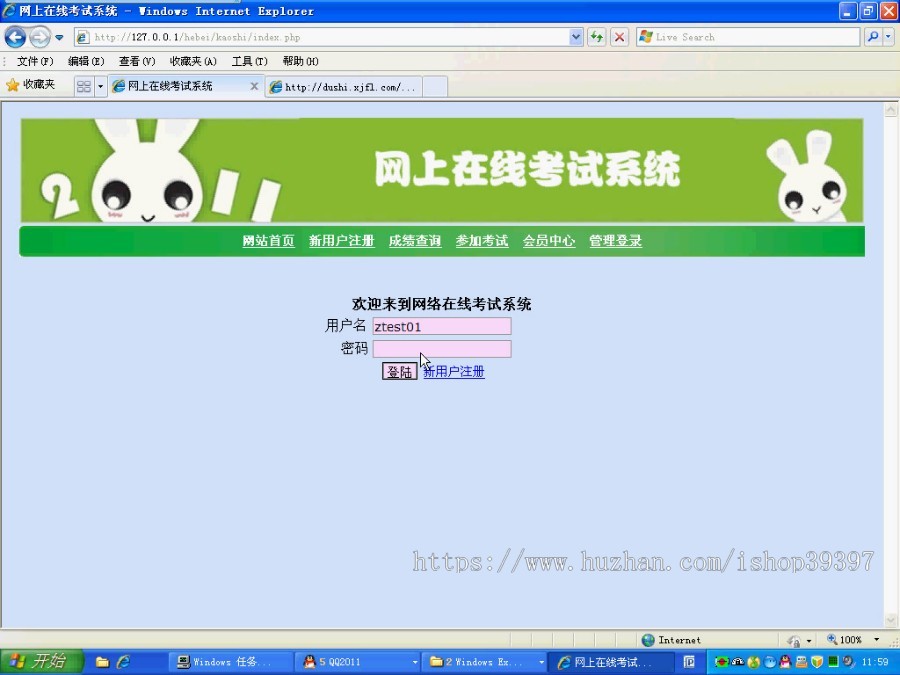
Task: Click the 管理登录 navigation link
Action: tap(615, 241)
